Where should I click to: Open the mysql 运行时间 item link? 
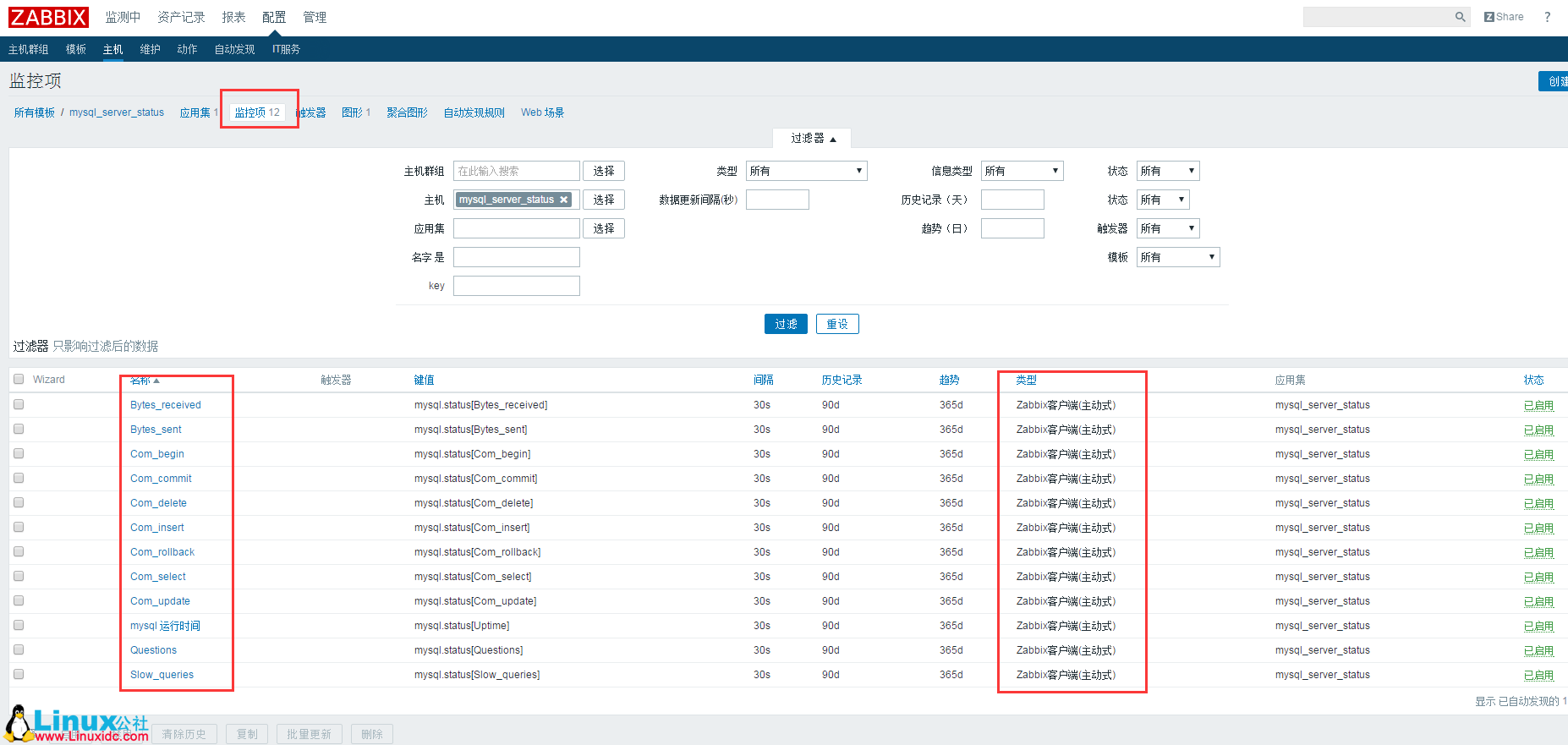tap(165, 626)
